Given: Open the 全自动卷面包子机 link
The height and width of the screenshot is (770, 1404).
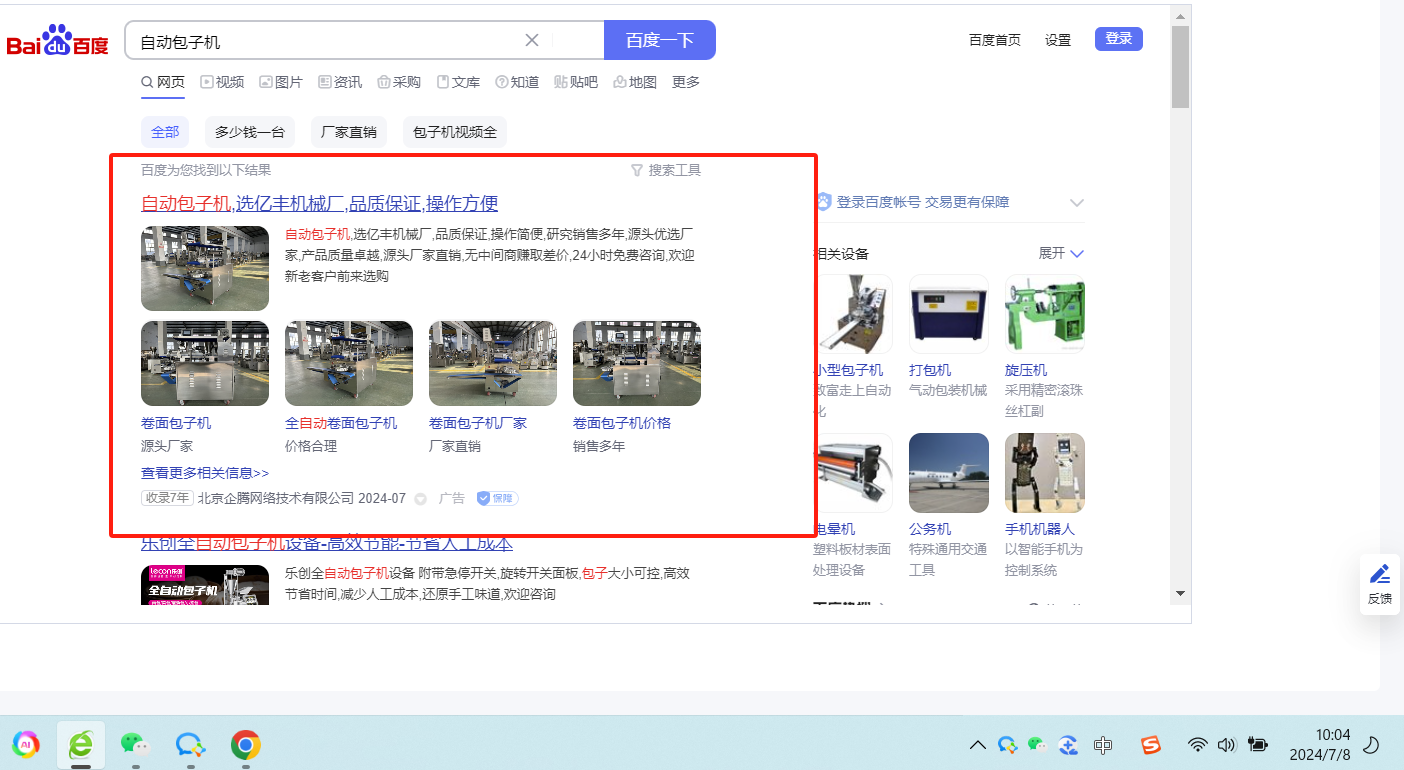Looking at the screenshot, I should click(x=341, y=423).
